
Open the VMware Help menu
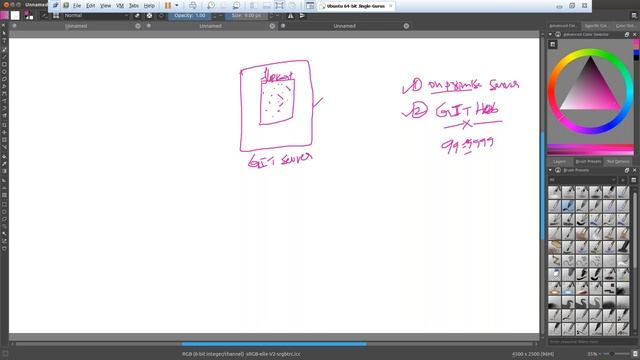click(149, 6)
